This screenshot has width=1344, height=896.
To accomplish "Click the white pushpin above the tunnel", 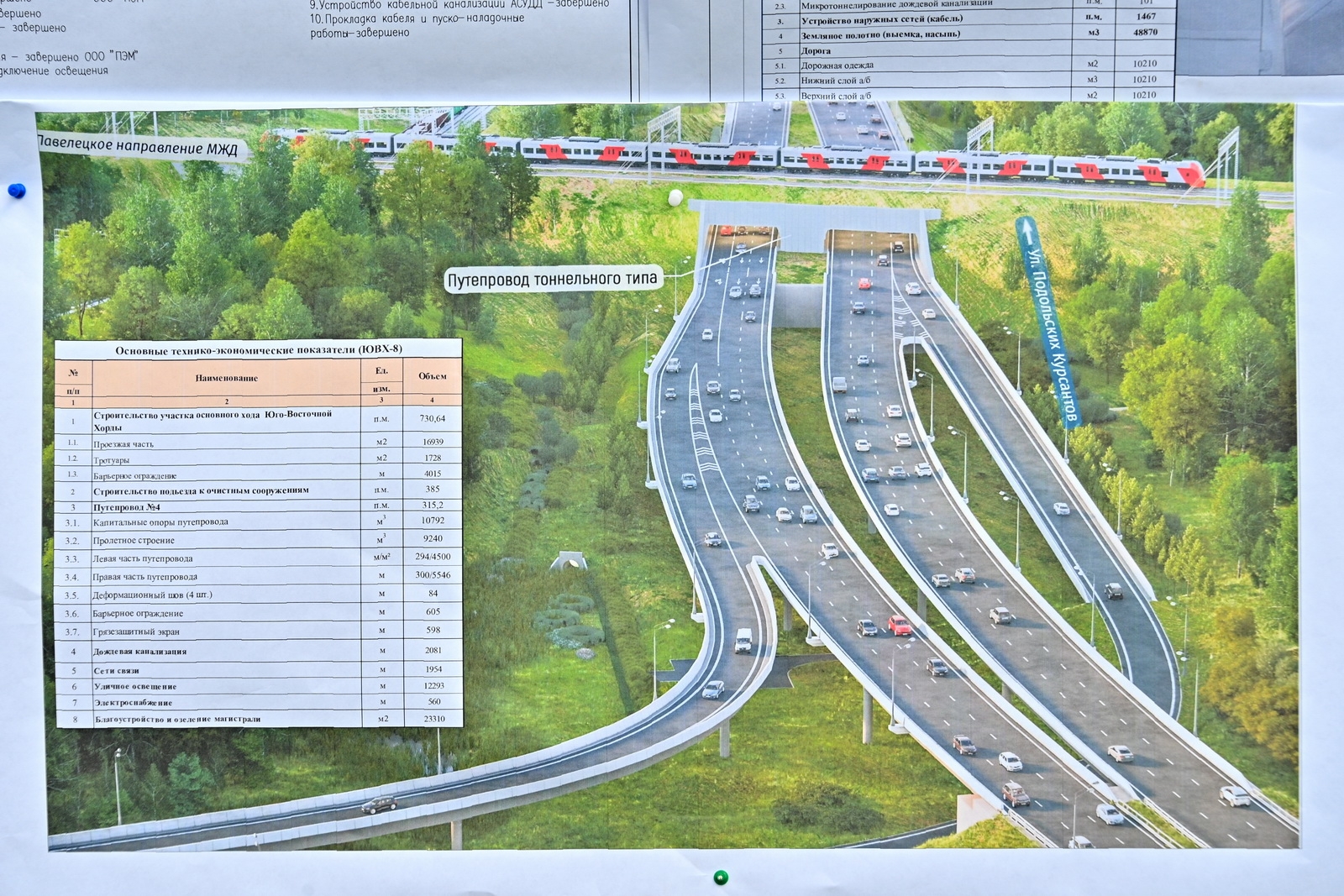I will (675, 197).
